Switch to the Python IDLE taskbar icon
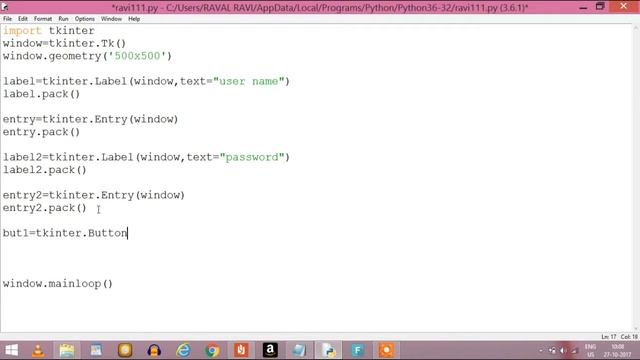Image resolution: width=640 pixels, height=360 pixels. click(328, 350)
